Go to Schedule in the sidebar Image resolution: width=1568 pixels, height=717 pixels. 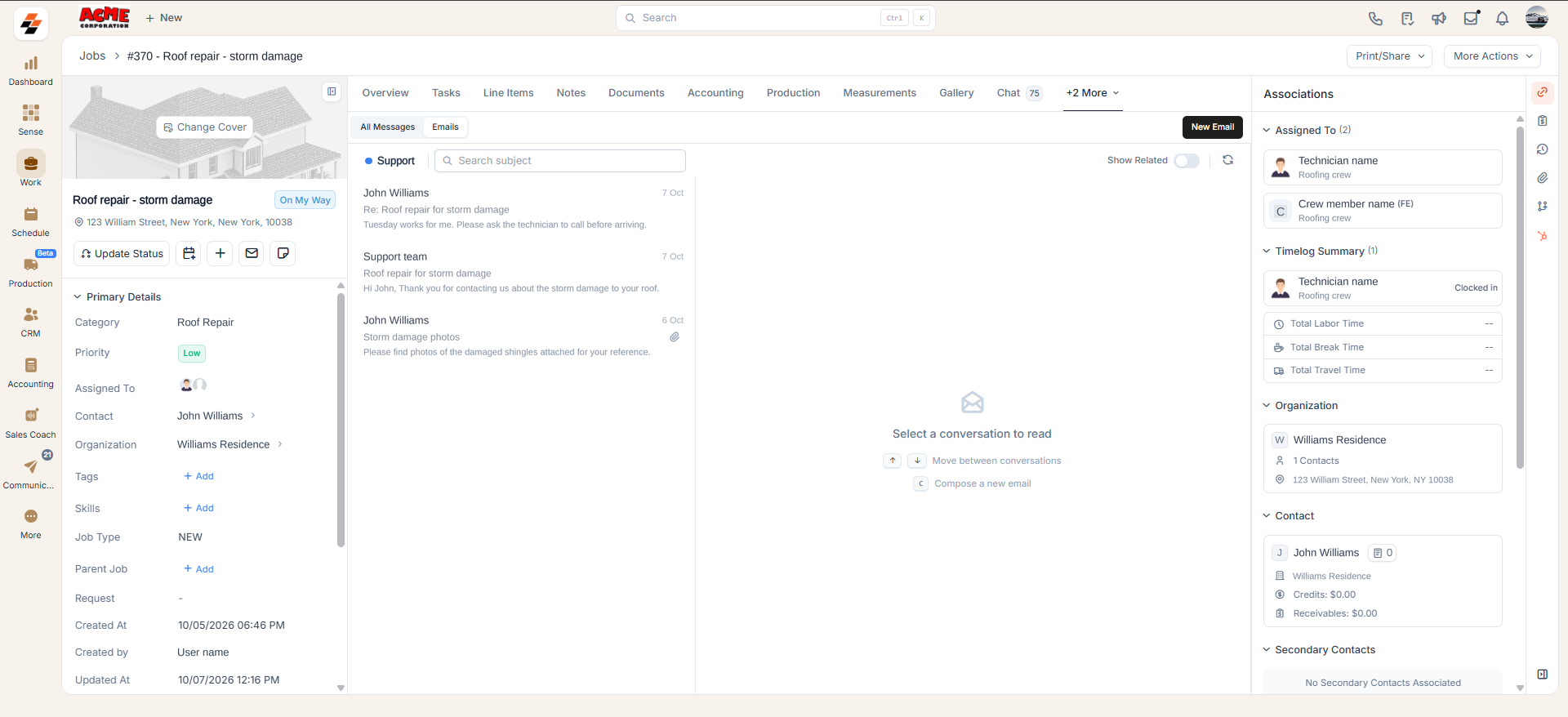click(x=31, y=221)
